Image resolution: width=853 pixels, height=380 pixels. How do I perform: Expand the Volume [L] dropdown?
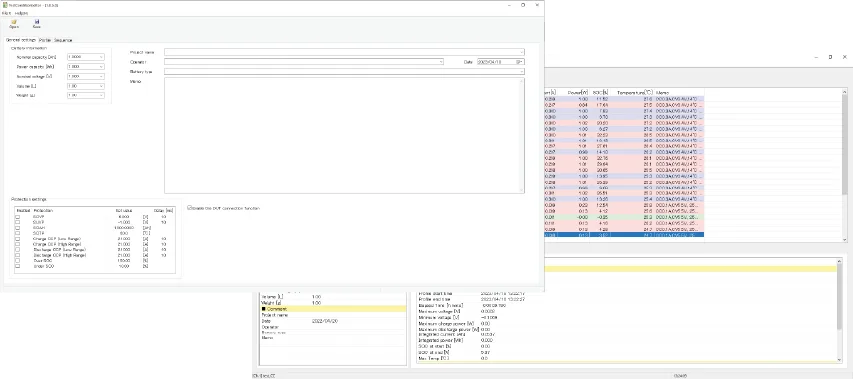coord(101,86)
